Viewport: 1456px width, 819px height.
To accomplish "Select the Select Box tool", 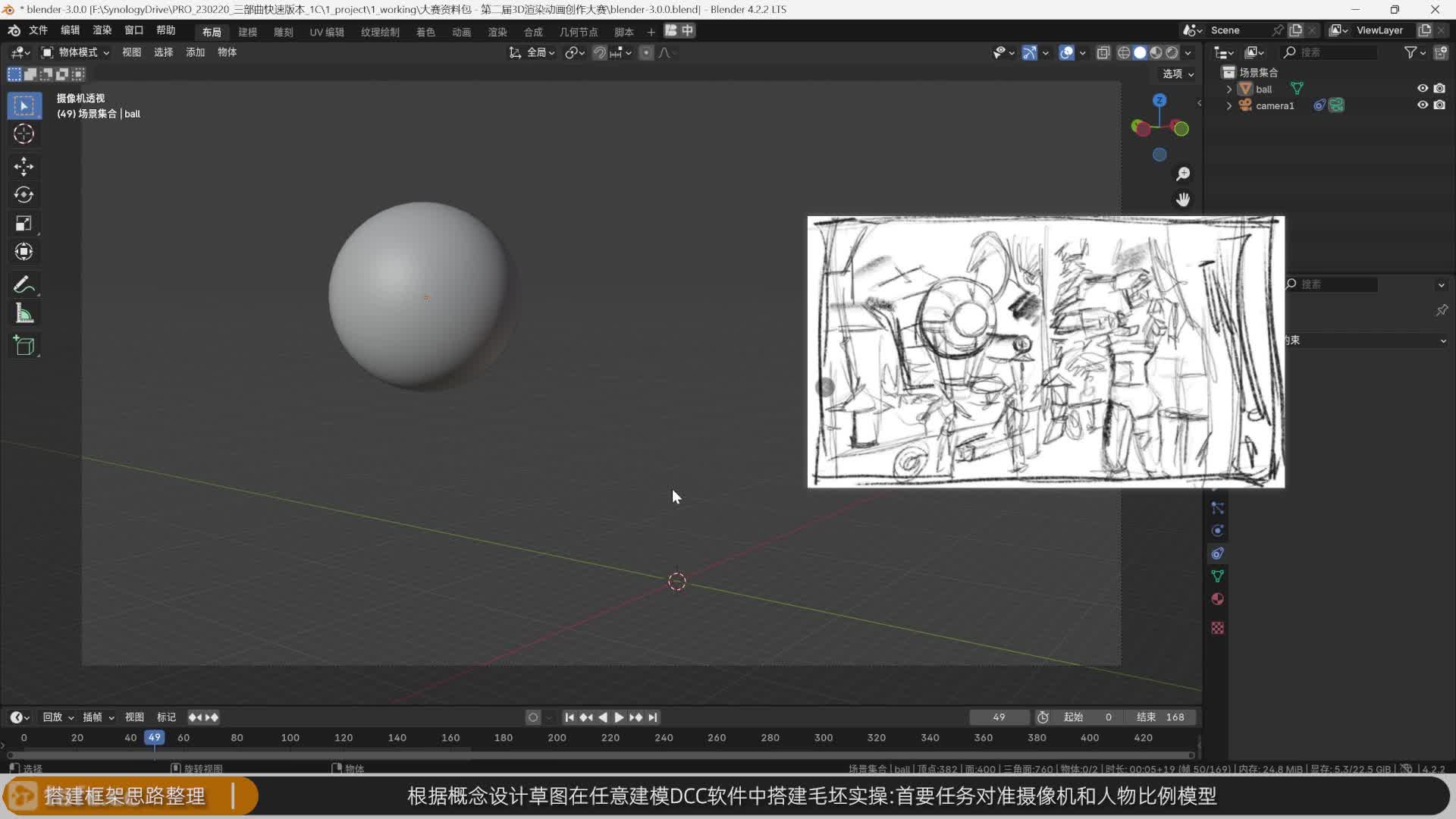I will click(x=24, y=105).
